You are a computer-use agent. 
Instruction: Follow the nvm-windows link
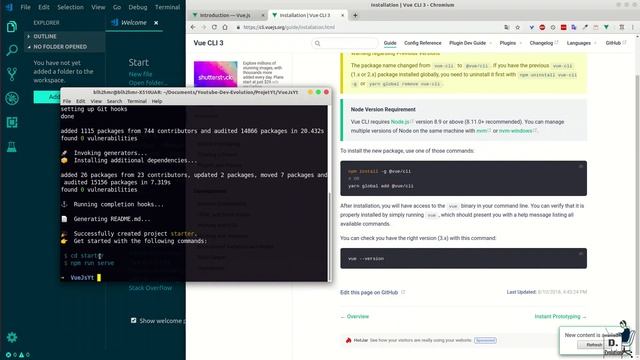[x=518, y=131]
